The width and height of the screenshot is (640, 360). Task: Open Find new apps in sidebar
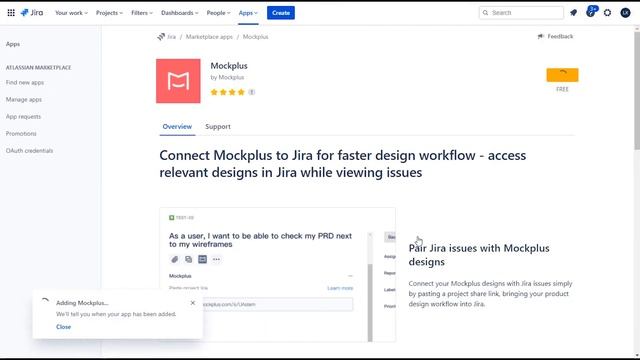[25, 82]
